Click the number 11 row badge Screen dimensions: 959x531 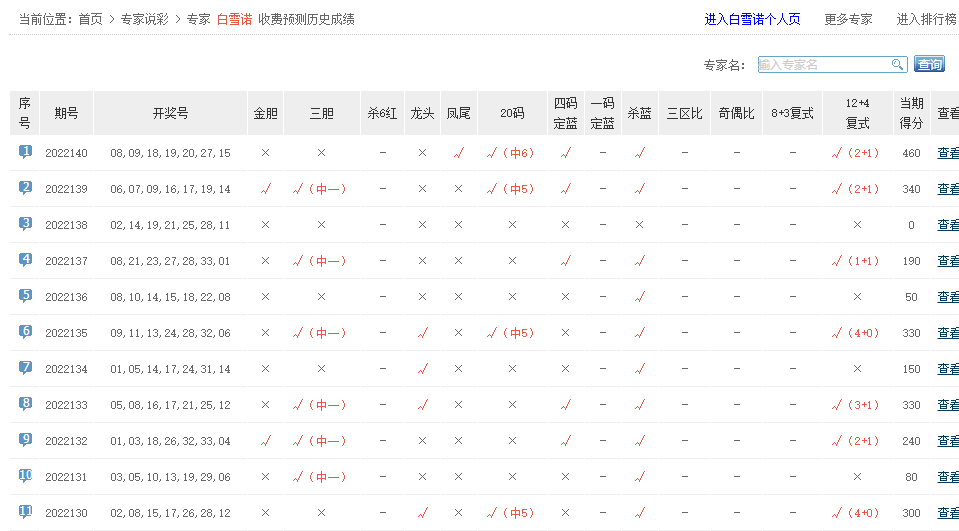pyautogui.click(x=25, y=512)
